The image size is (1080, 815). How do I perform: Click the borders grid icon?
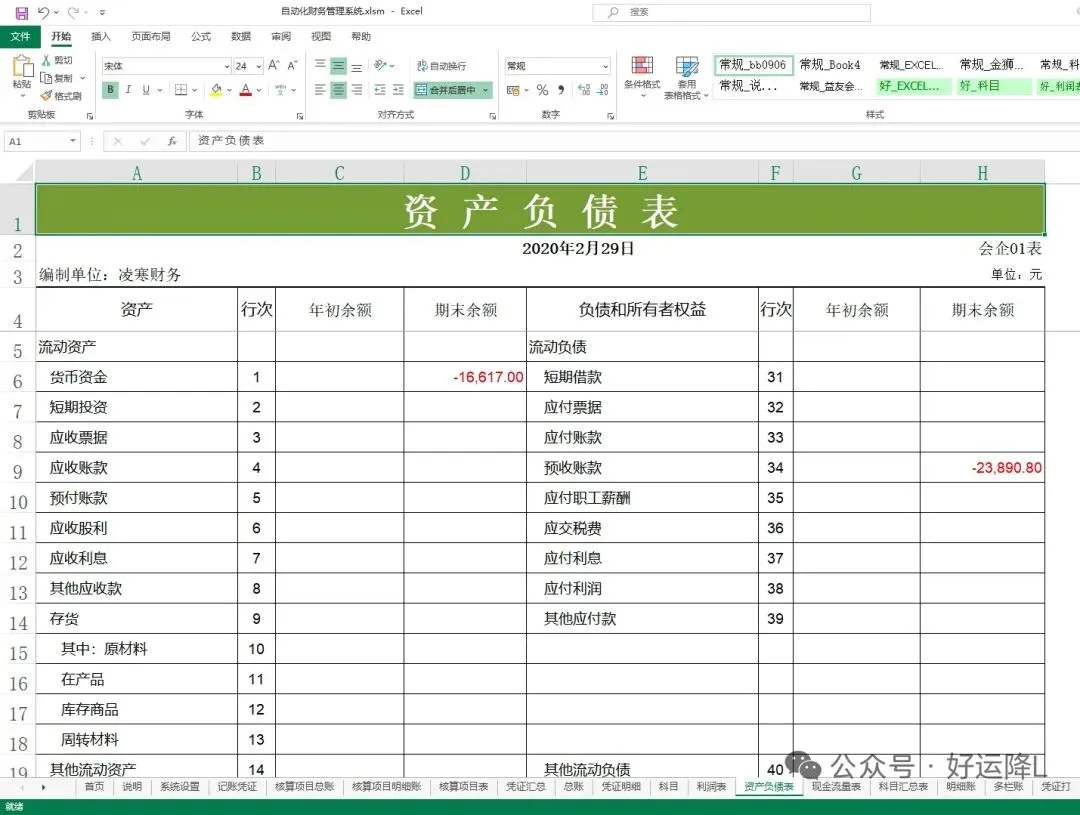[181, 90]
